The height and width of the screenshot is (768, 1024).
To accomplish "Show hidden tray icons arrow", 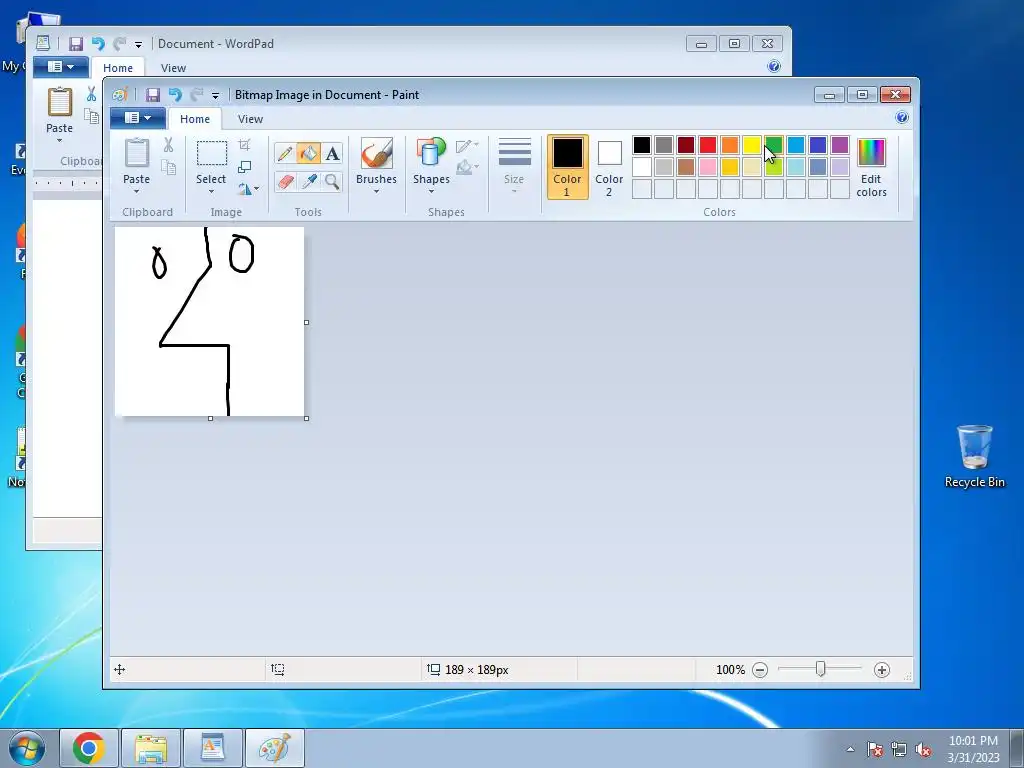I will click(850, 750).
